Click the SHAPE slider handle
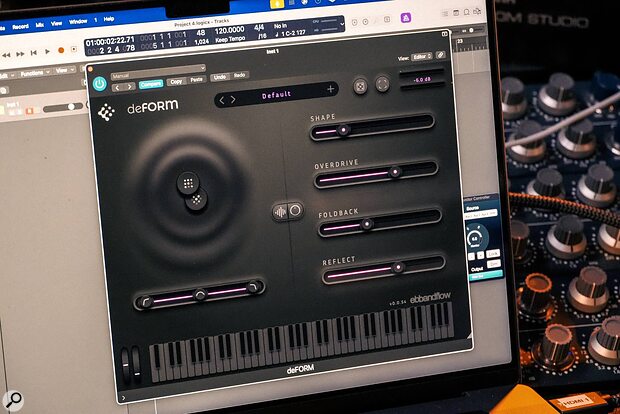This screenshot has height=414, width=620. (x=343, y=129)
